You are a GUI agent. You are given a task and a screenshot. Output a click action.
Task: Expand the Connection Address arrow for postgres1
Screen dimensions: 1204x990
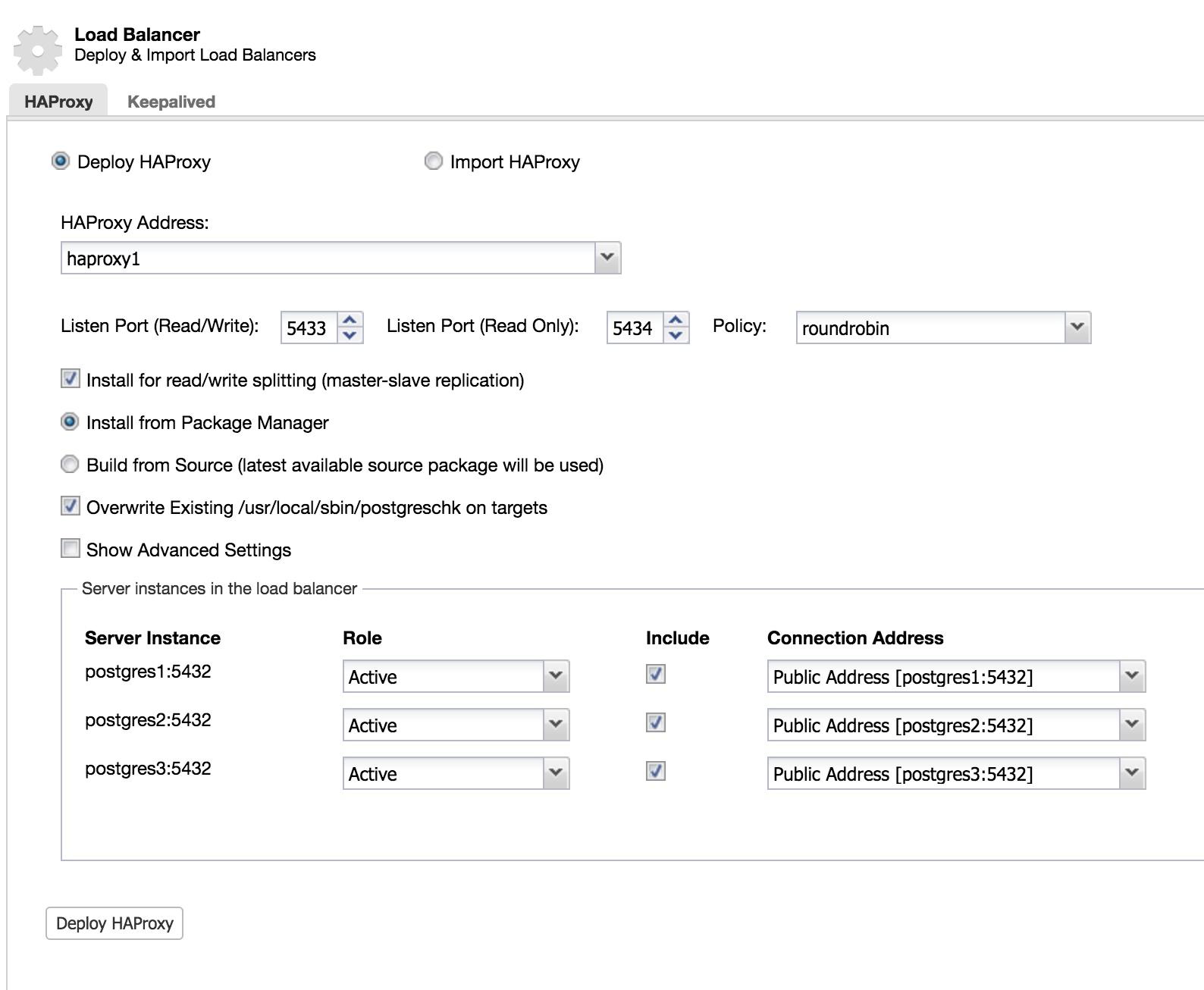tap(1132, 676)
